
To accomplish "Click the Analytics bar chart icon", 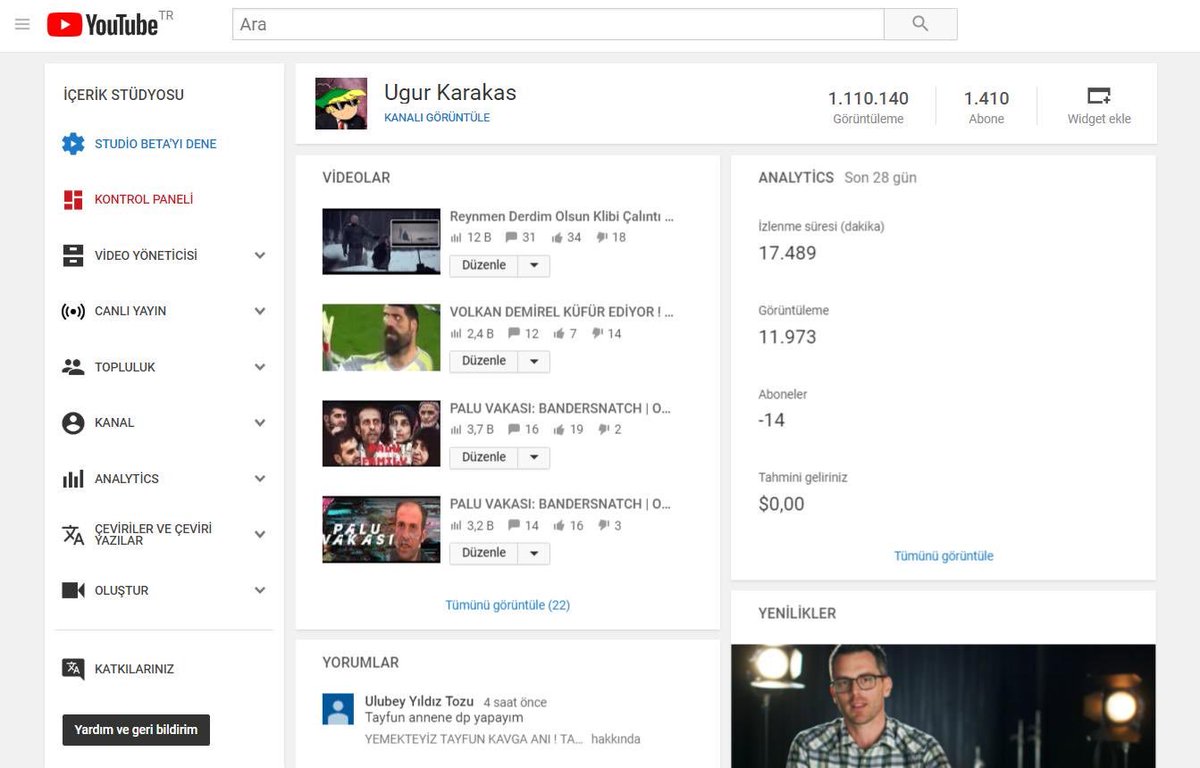I will pyautogui.click(x=73, y=479).
